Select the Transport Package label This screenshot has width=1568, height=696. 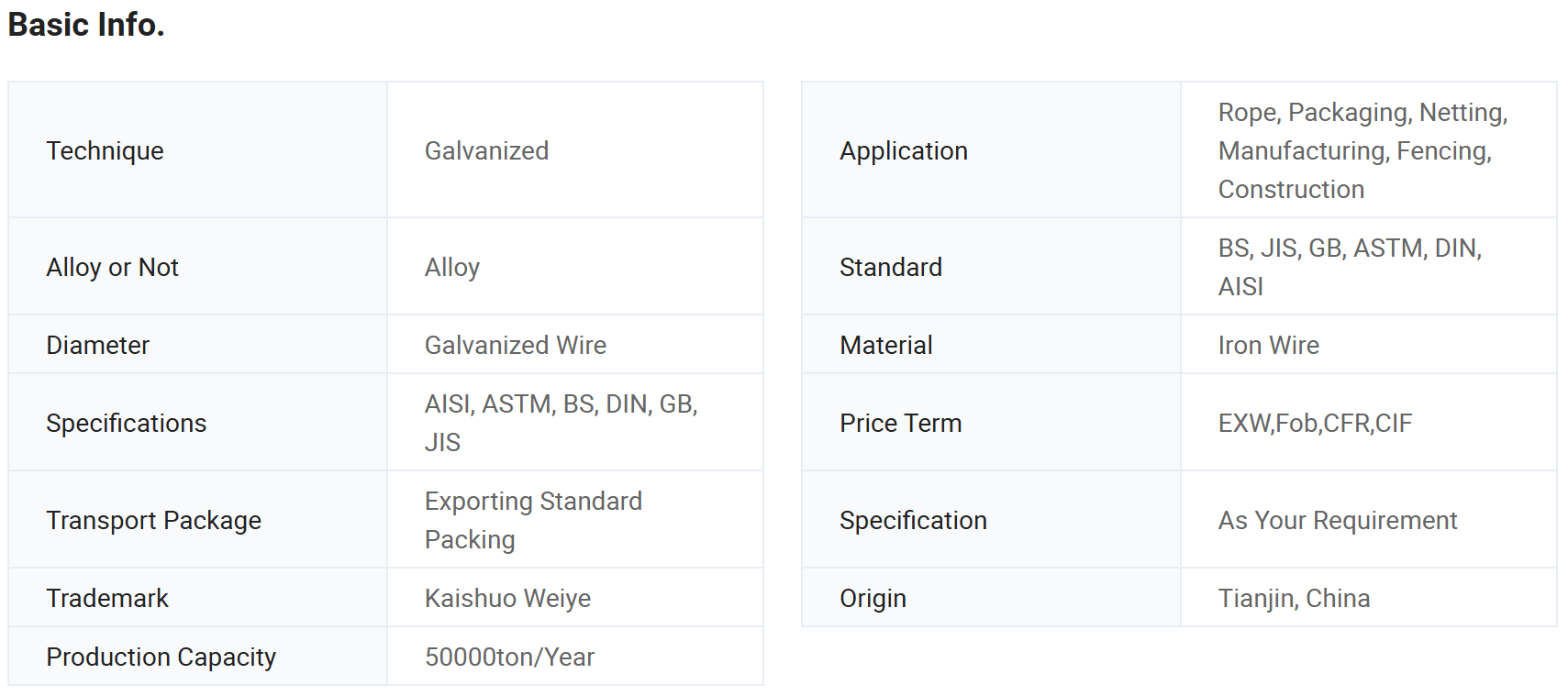click(154, 521)
